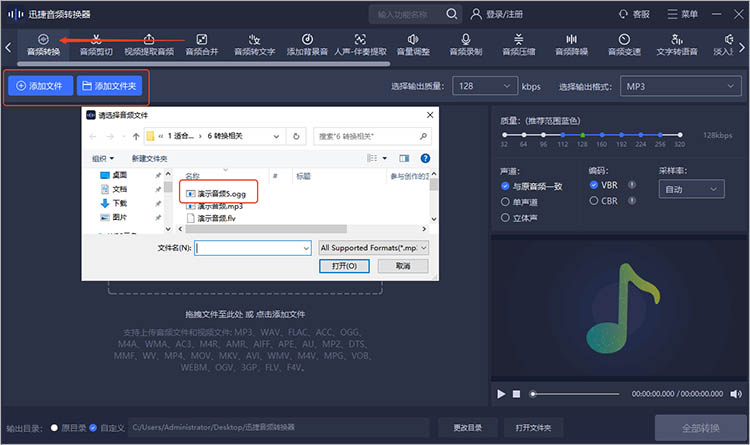Open the 视频提取音频 tool
Image resolution: width=750 pixels, height=445 pixels.
point(149,45)
